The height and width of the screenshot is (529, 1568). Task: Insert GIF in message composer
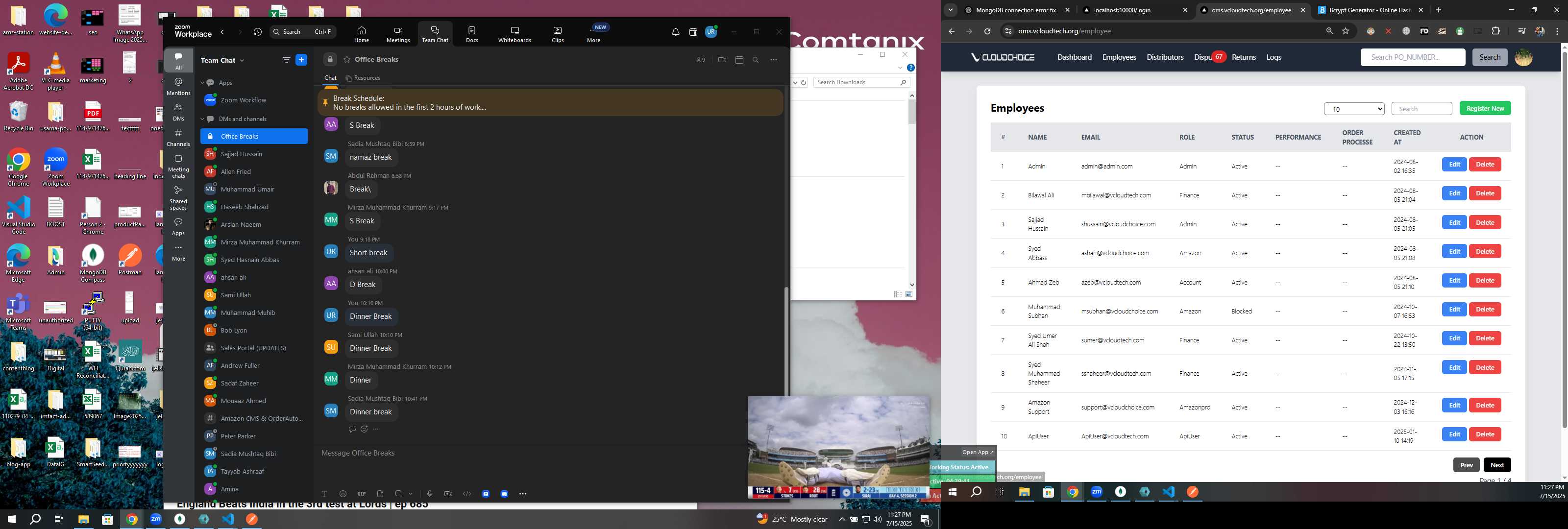pyautogui.click(x=362, y=494)
